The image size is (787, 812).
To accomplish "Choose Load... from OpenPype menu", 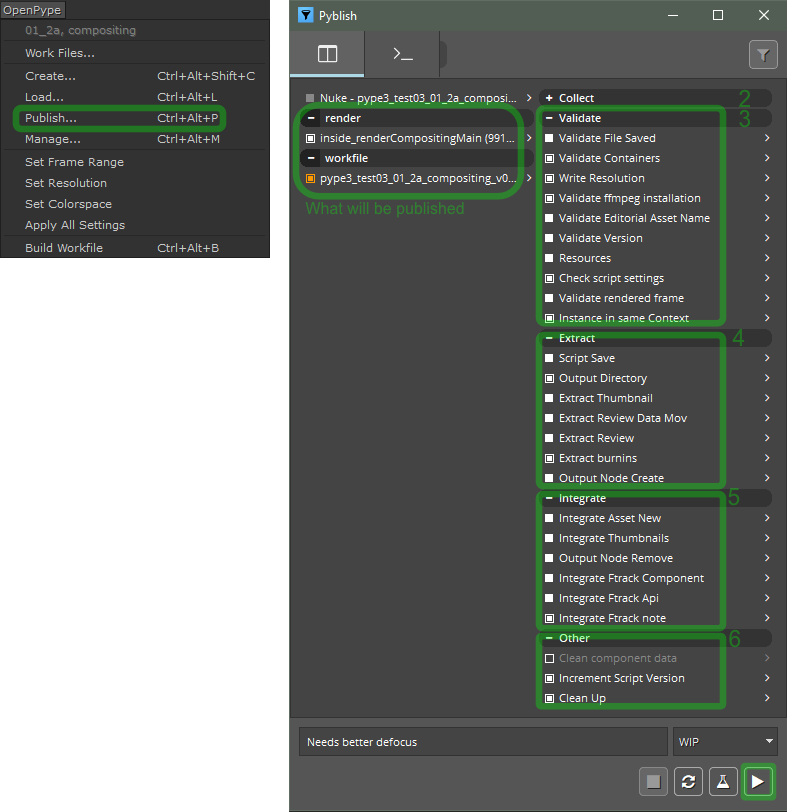I will [x=135, y=97].
